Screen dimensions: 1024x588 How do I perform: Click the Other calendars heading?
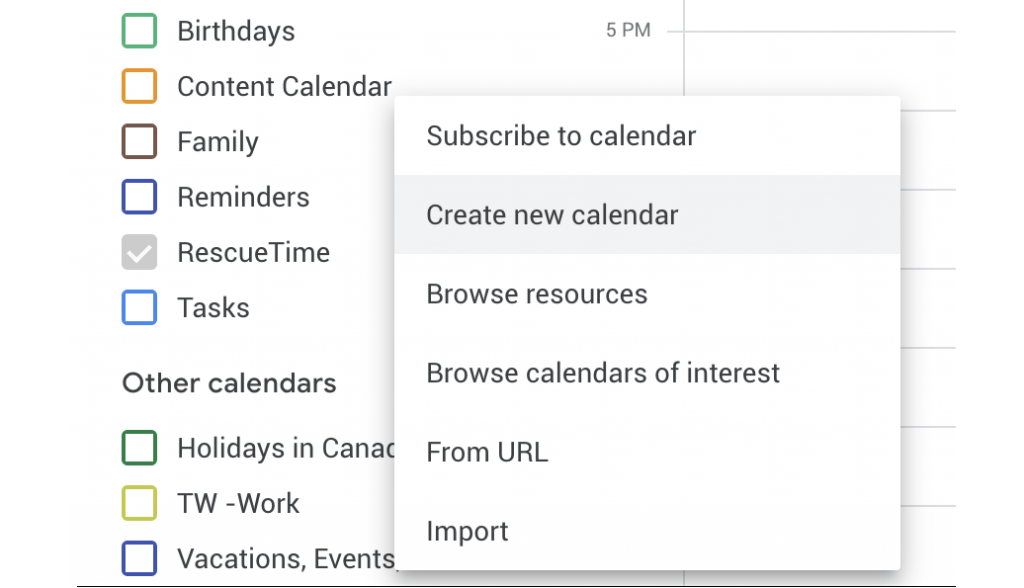point(229,383)
